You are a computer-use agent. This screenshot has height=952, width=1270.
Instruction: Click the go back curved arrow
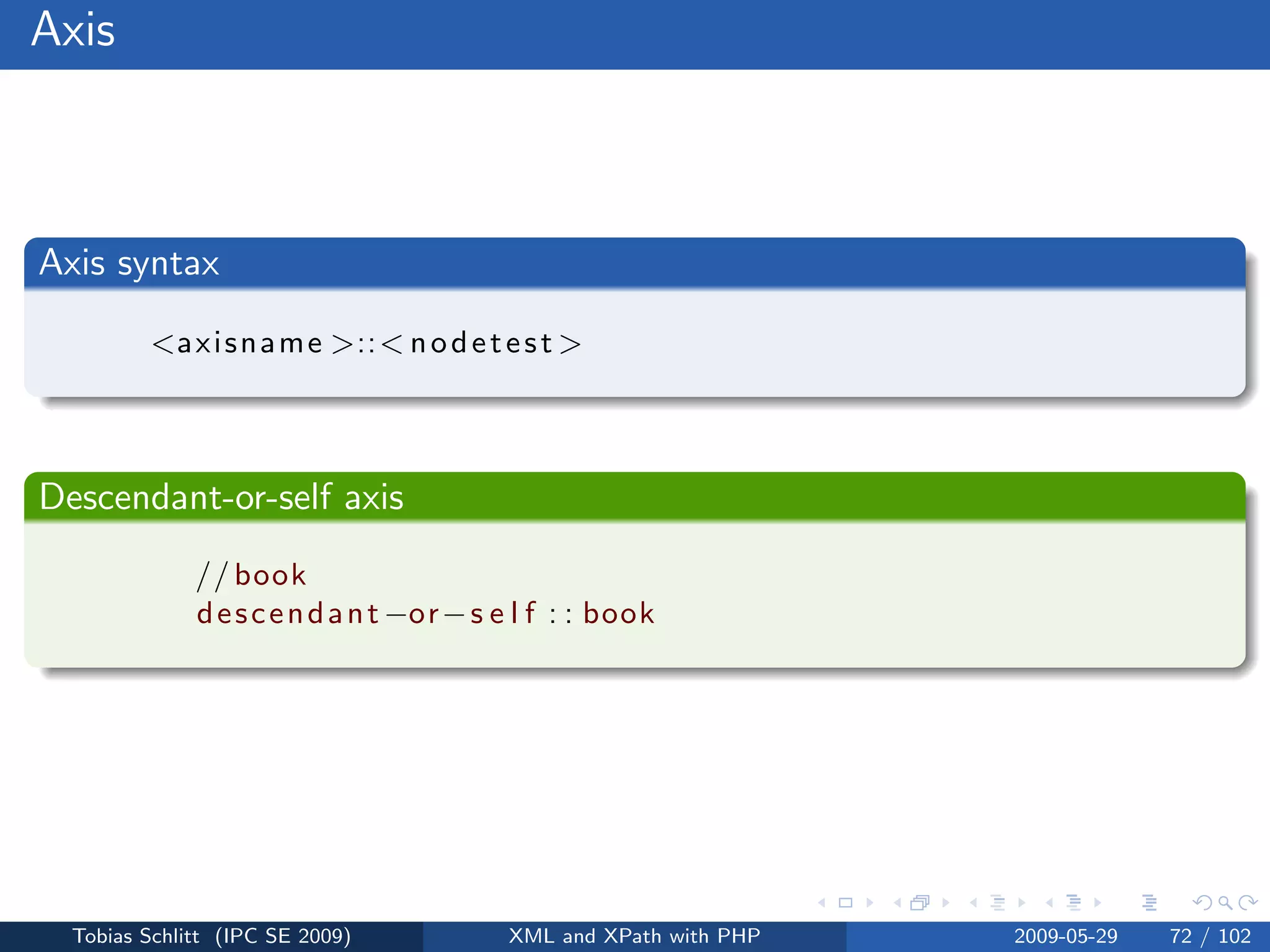click(1202, 903)
